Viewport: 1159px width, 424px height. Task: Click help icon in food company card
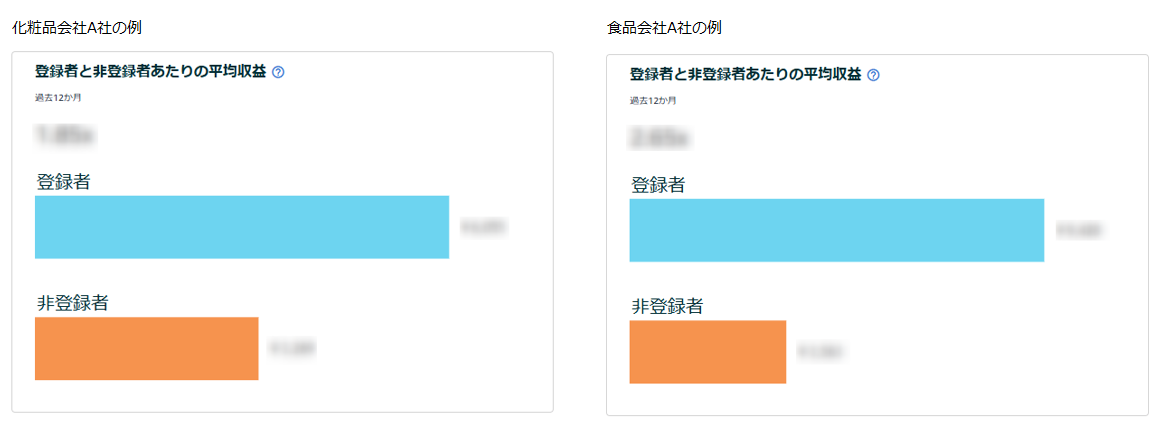pos(873,75)
